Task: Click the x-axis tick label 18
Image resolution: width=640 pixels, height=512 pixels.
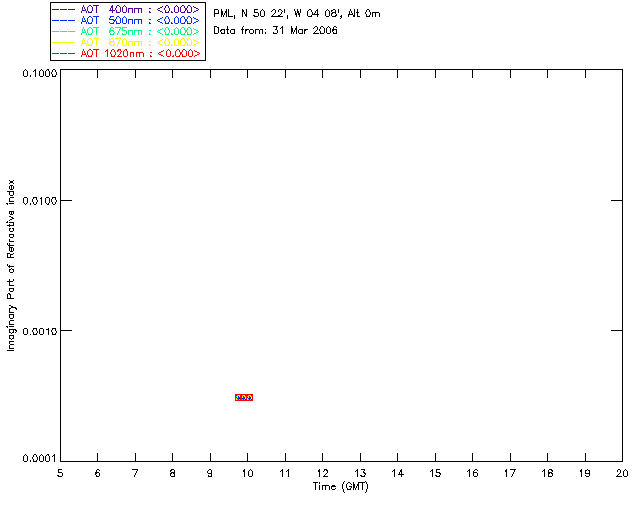Action: click(547, 473)
